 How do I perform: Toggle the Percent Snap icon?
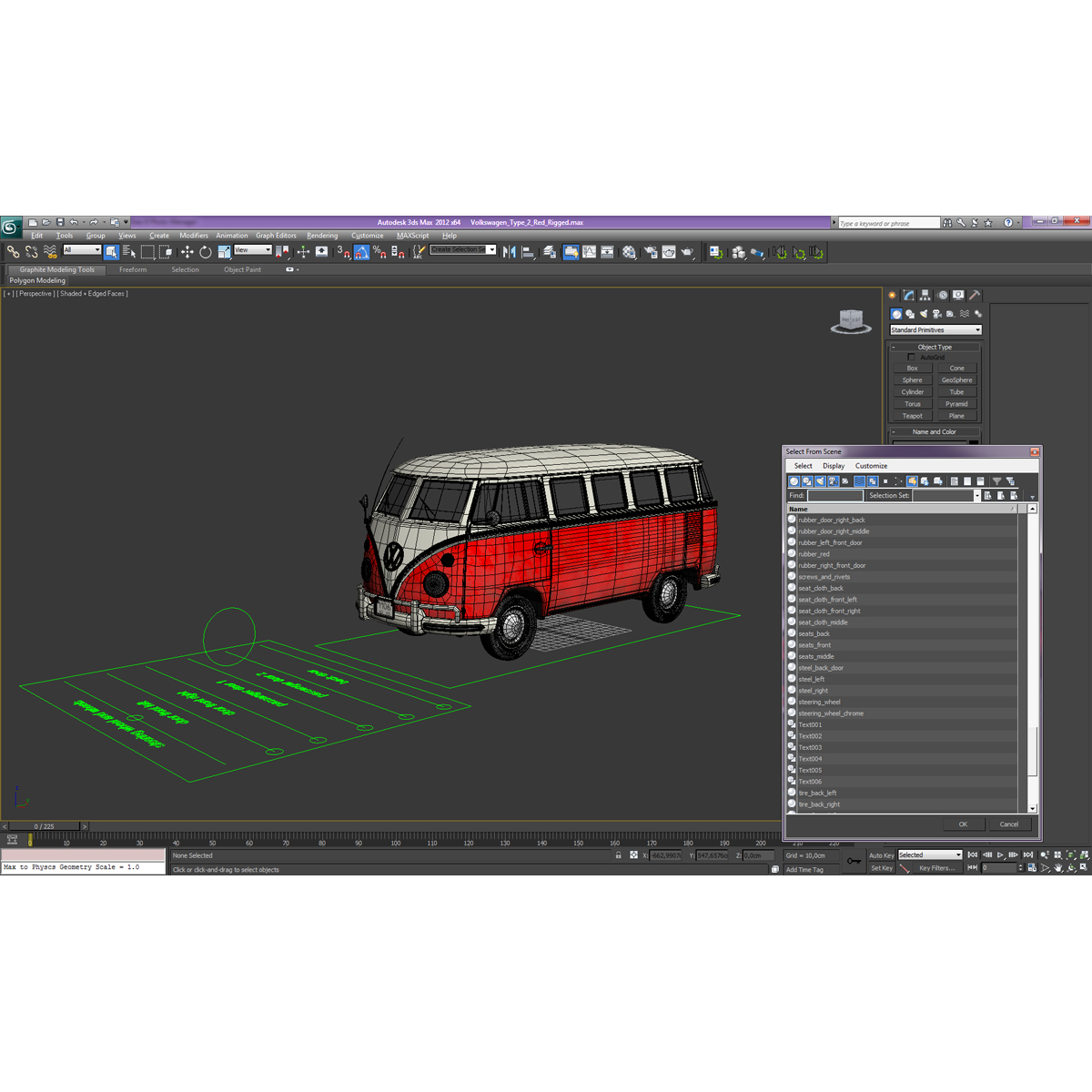pyautogui.click(x=379, y=252)
